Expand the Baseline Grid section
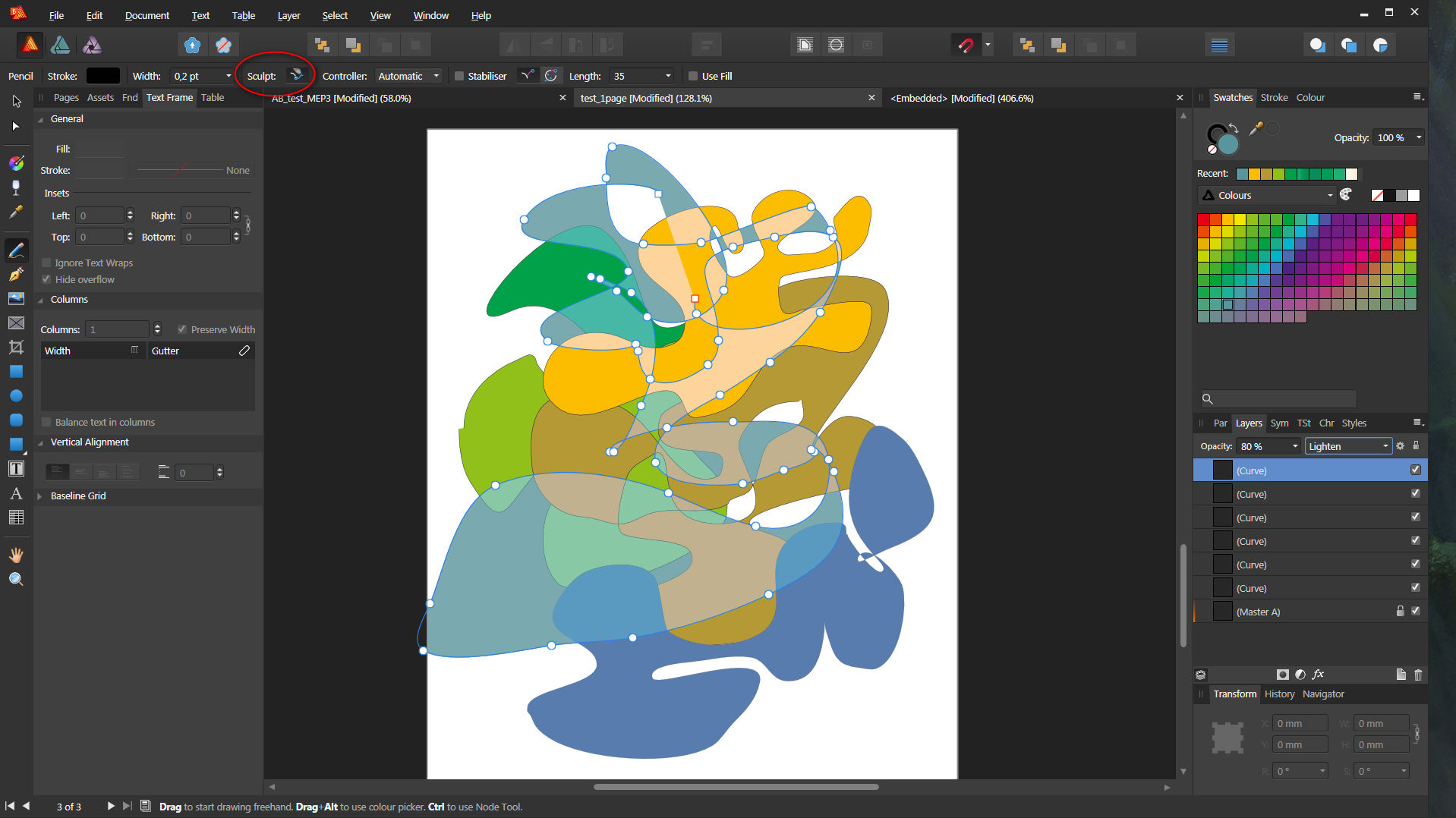 [40, 496]
